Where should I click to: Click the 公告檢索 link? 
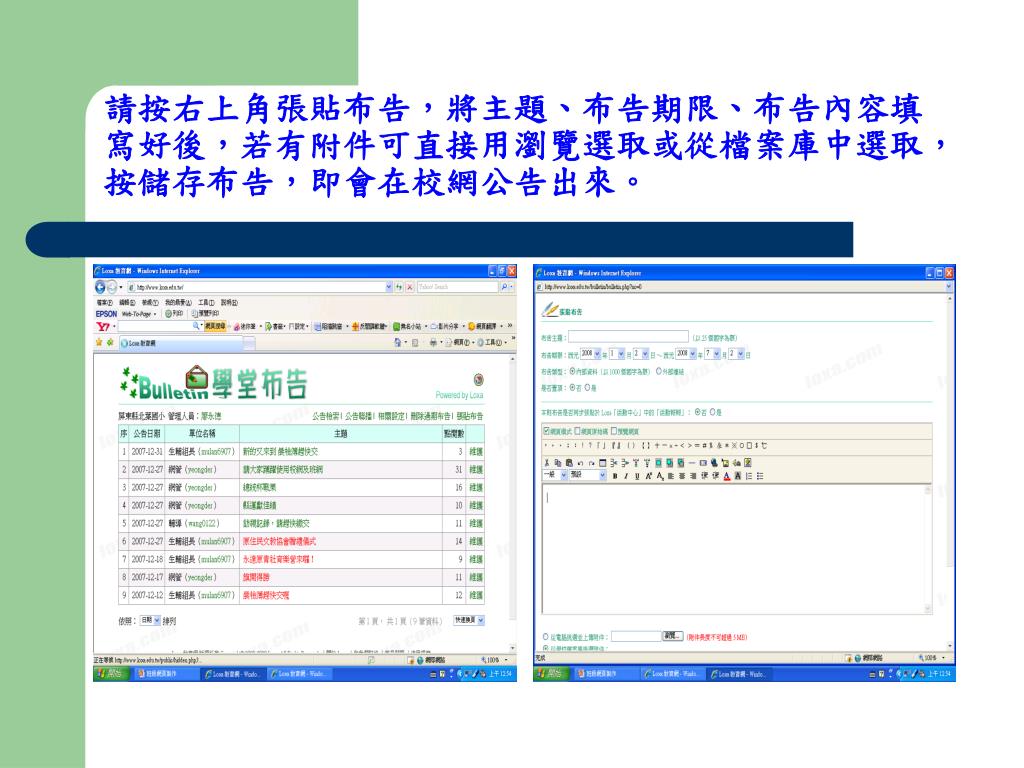(x=327, y=416)
